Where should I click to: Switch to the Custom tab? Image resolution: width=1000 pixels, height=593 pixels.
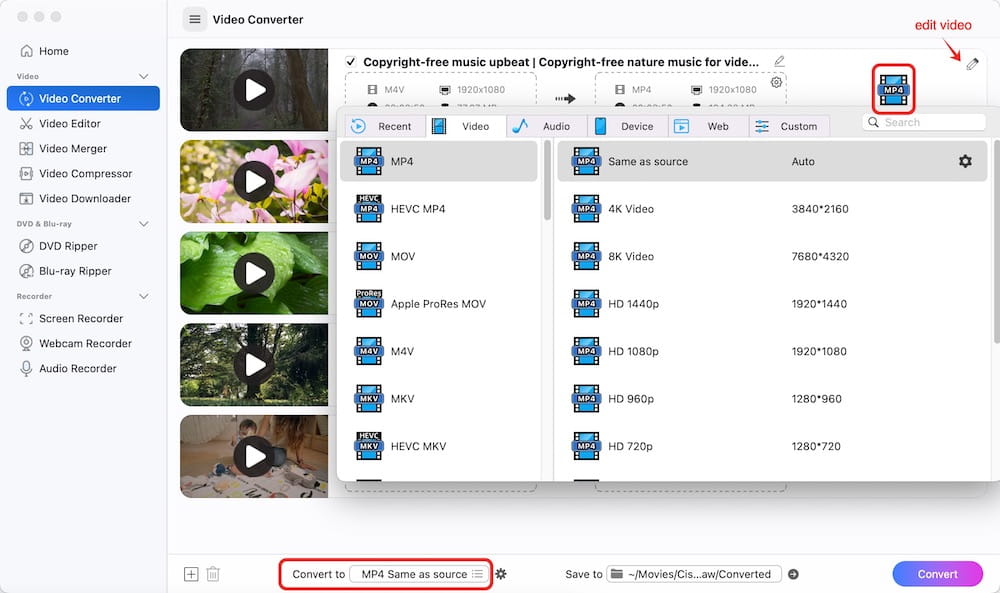click(789, 126)
